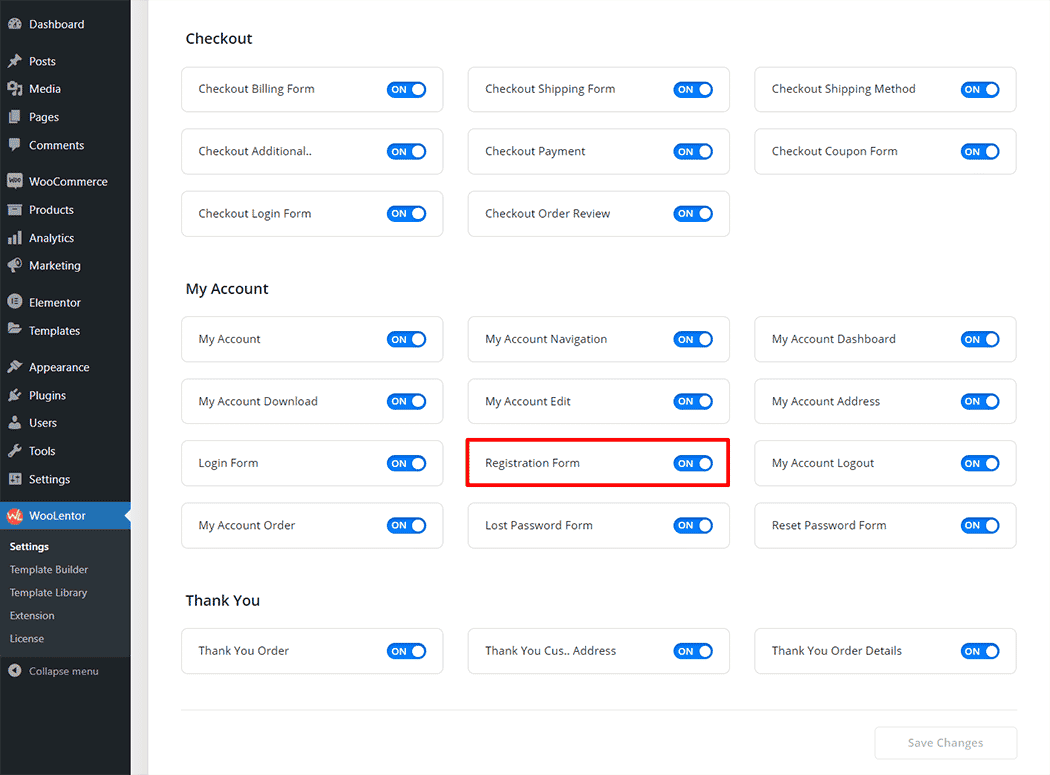Click the WooCommerce logo icon

(15, 182)
